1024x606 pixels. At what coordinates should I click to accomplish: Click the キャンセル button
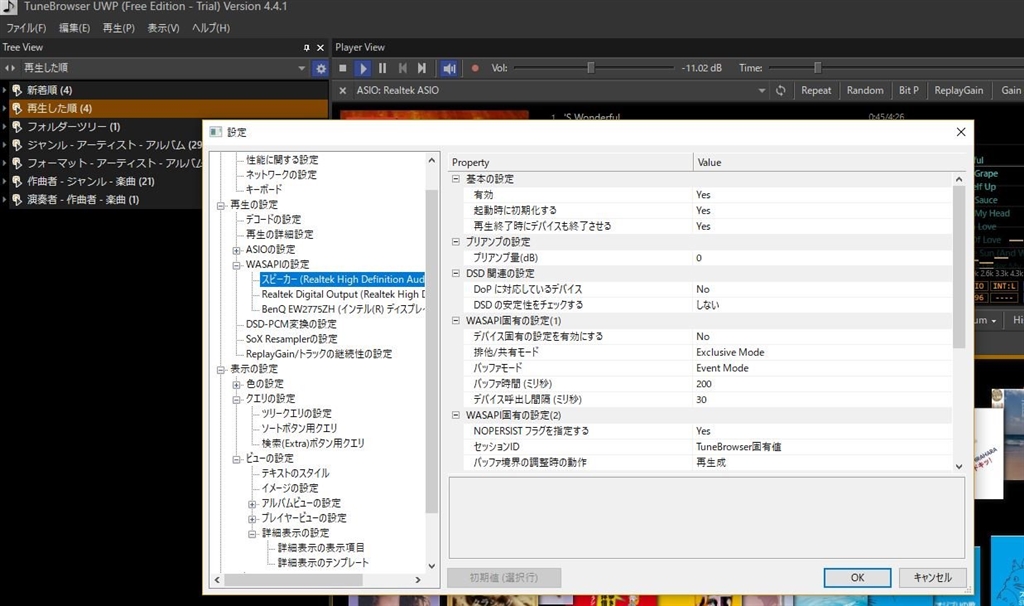pyautogui.click(x=932, y=578)
